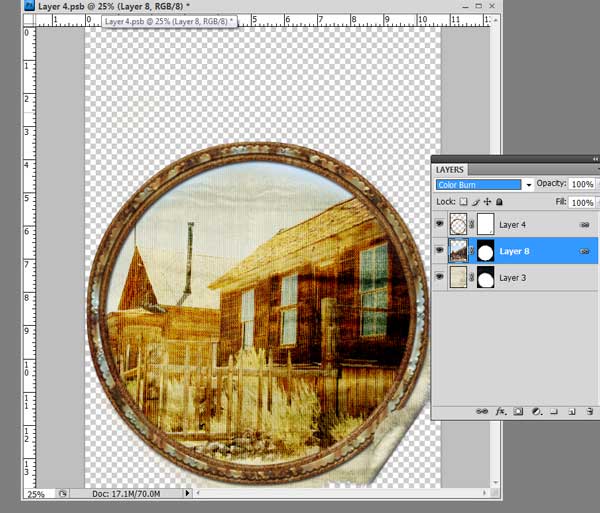Click the create new layer icon
600x513 pixels.
click(572, 411)
